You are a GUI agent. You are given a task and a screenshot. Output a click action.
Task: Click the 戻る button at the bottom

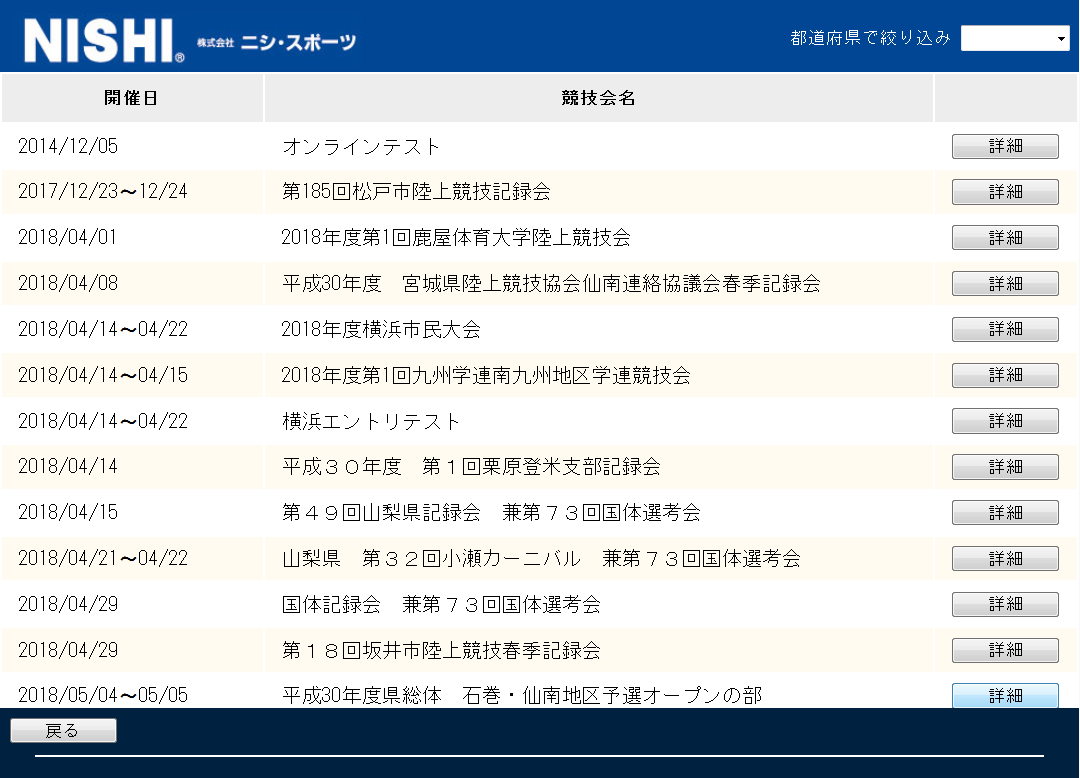pyautogui.click(x=62, y=730)
